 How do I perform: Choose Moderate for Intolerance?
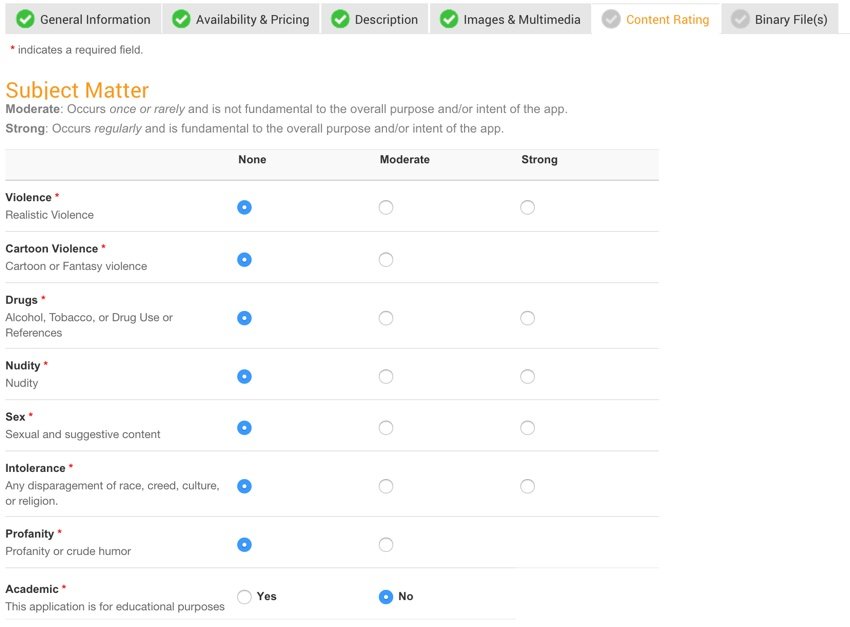[386, 486]
